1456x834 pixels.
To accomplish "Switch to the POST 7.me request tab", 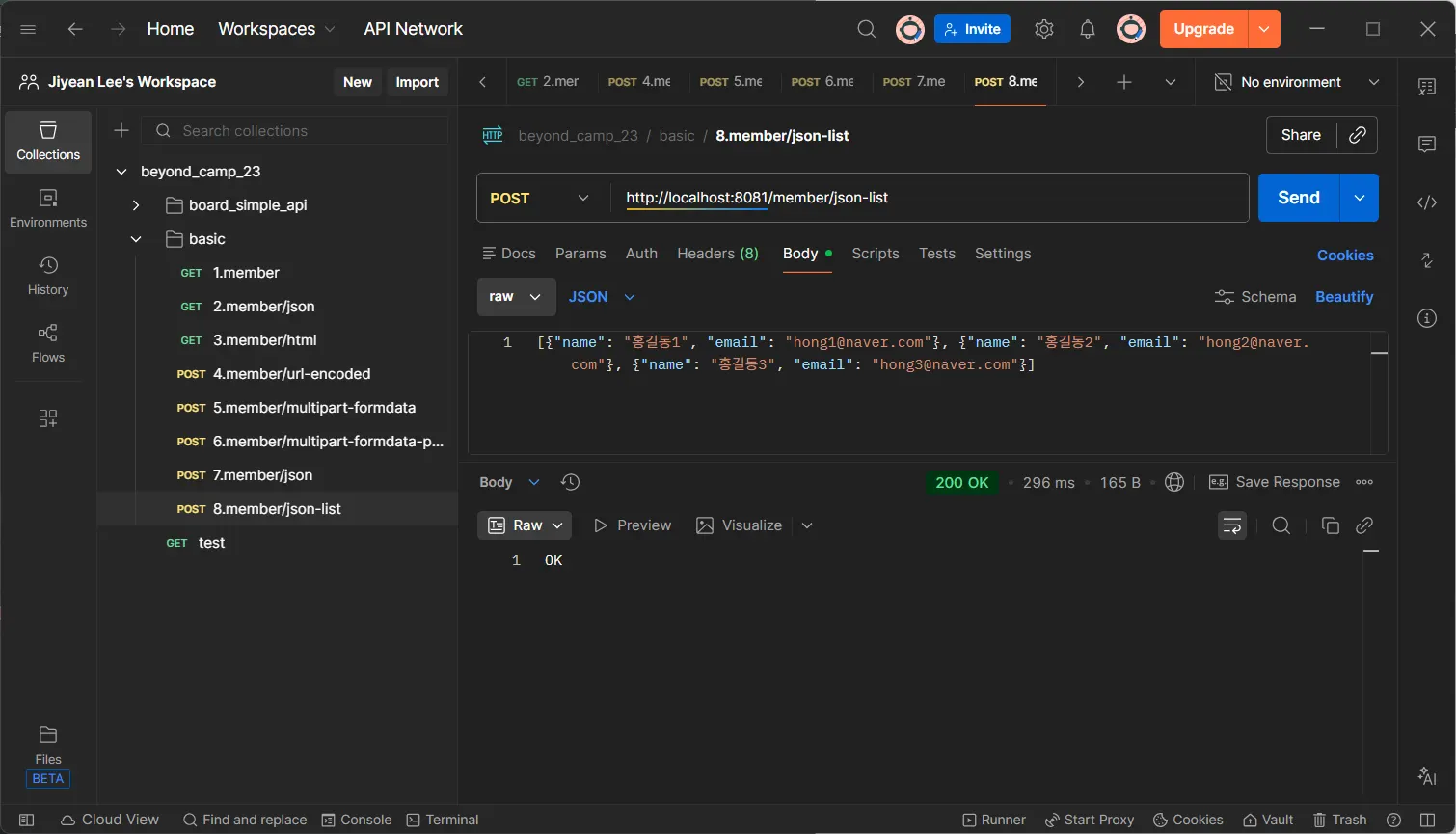I will tap(914, 82).
